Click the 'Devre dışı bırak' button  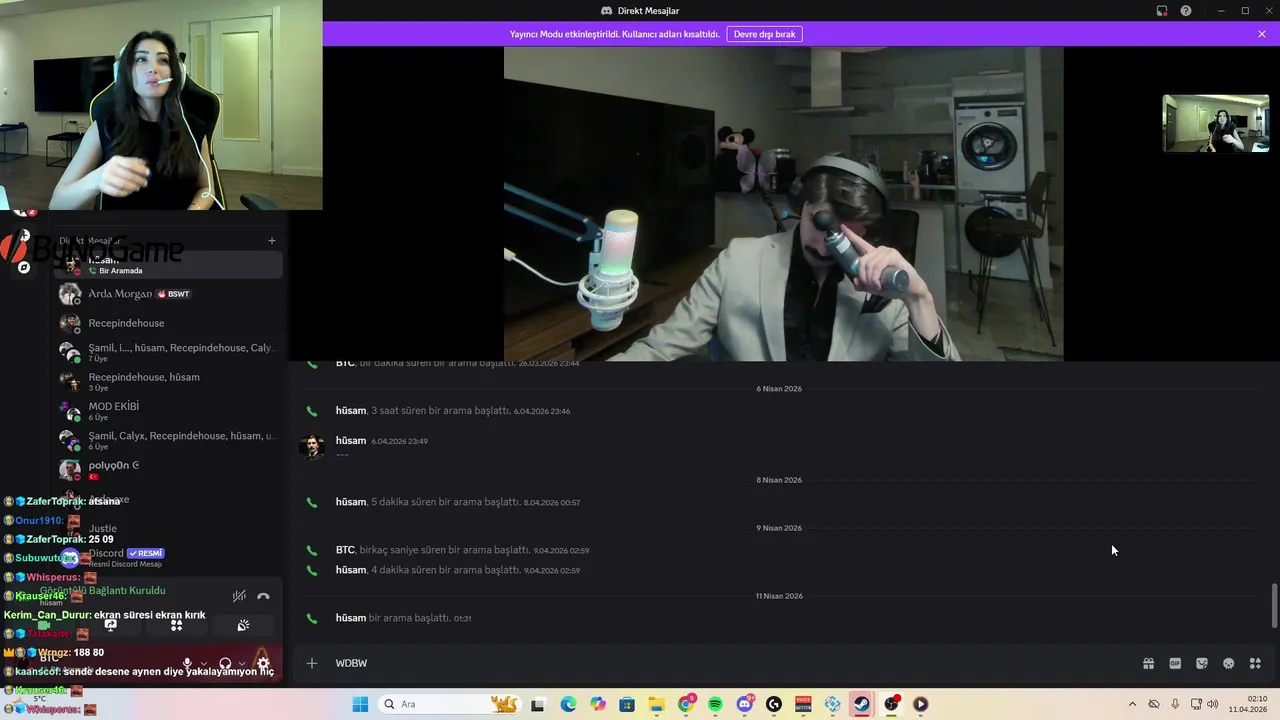pos(765,34)
